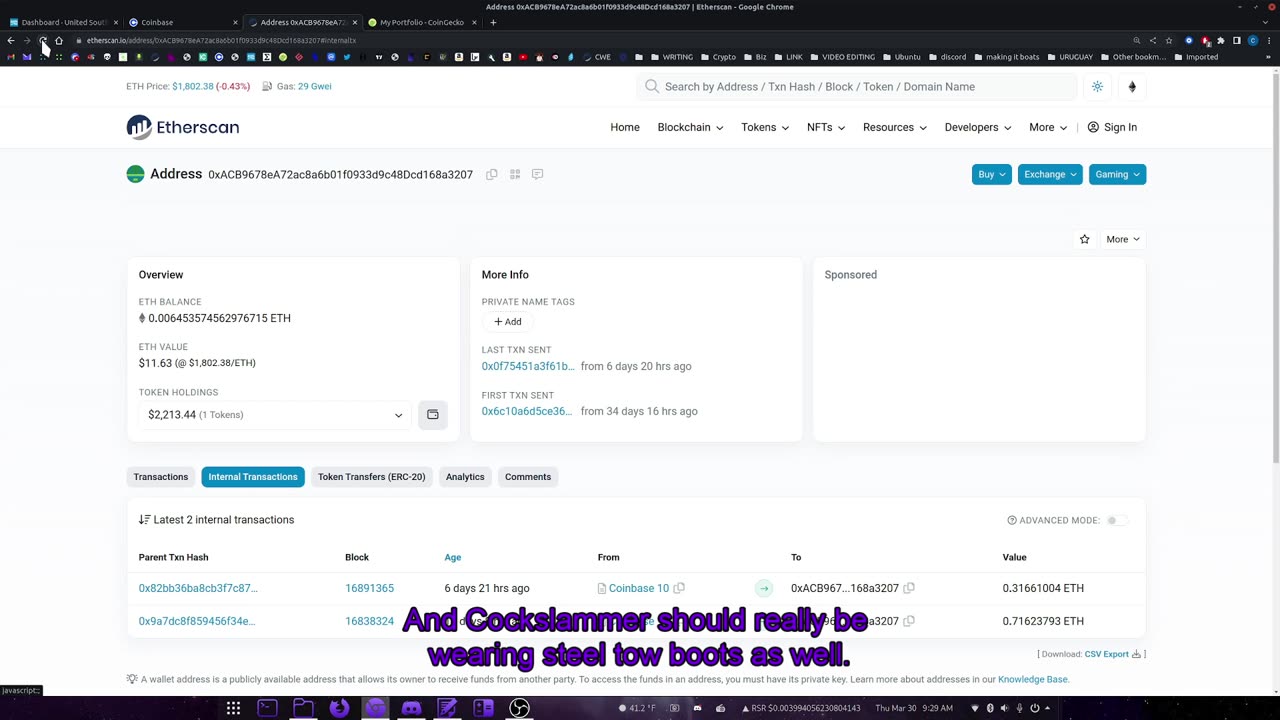Open block 16891365
1280x720 pixels.
point(370,588)
